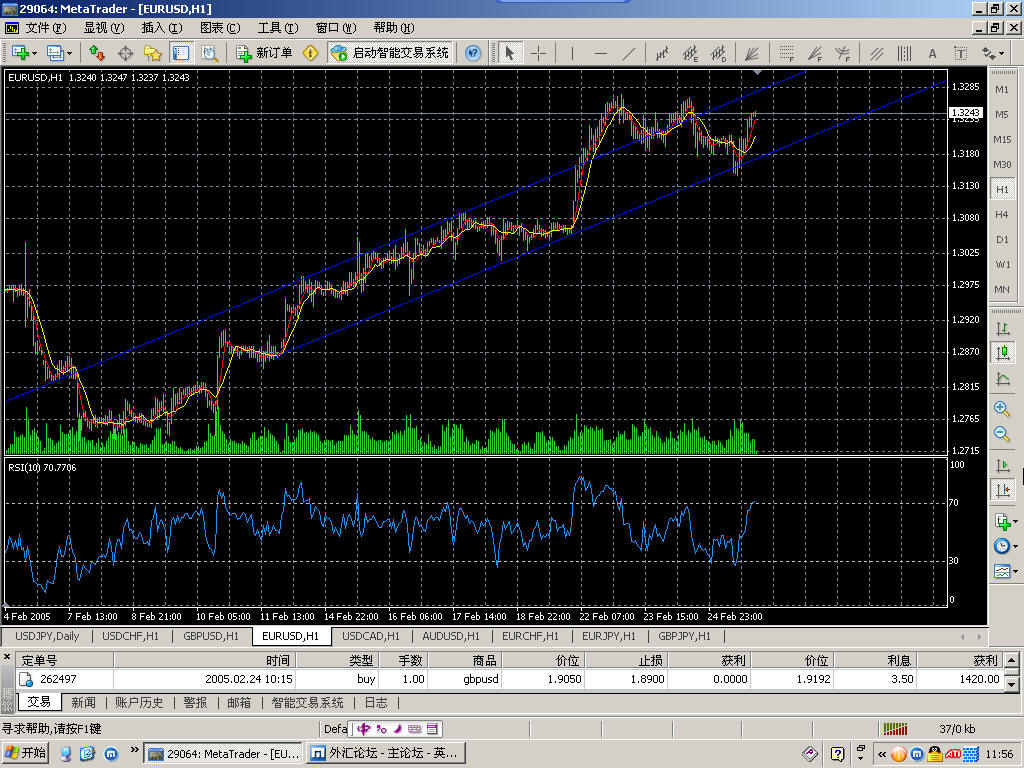This screenshot has width=1024, height=768.
Task: Open the 图表 (Charts) menu
Action: pyautogui.click(x=219, y=28)
